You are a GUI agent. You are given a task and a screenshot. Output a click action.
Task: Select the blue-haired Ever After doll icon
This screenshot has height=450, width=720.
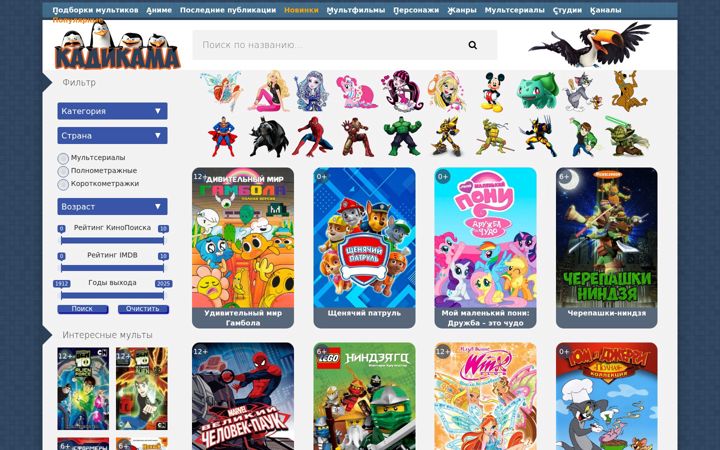pyautogui.click(x=312, y=91)
